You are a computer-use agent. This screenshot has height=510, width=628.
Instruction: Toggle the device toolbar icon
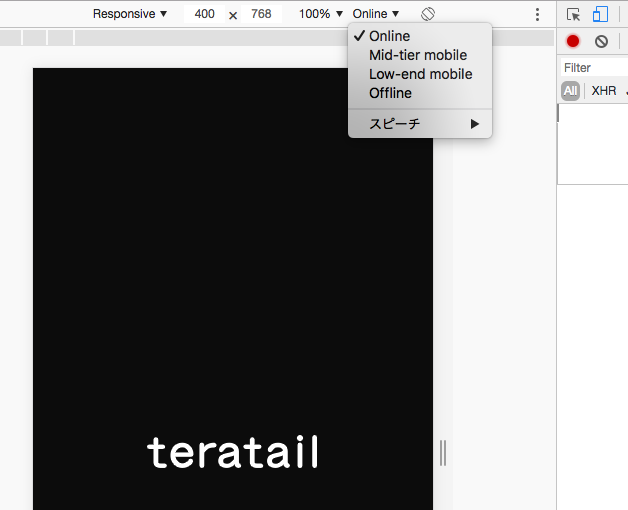600,14
